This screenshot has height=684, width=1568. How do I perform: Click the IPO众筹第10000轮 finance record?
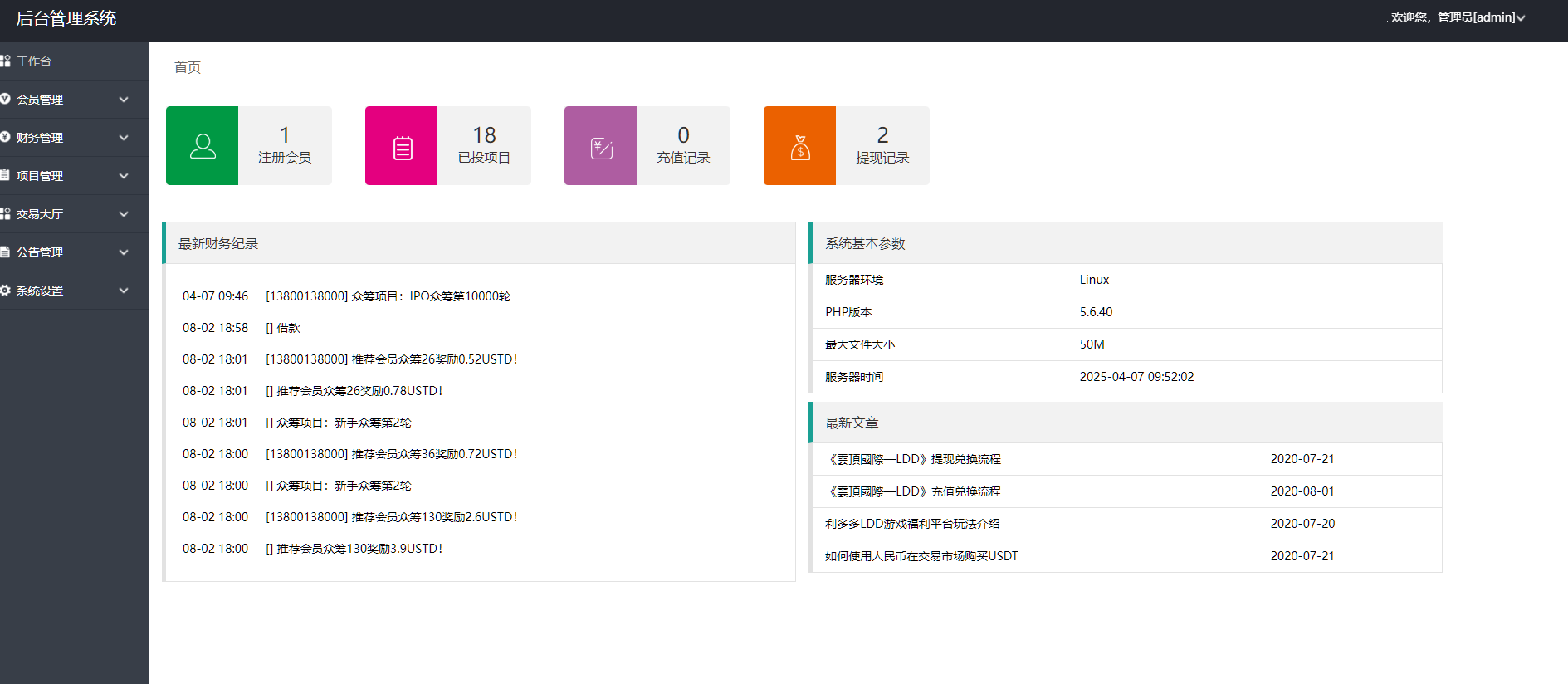coord(388,296)
